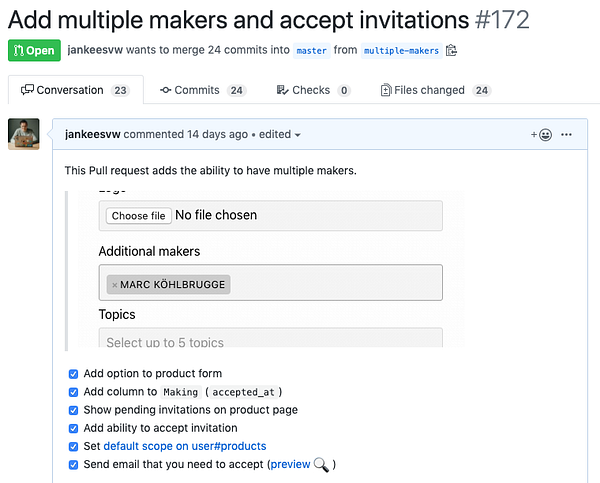
Task: Copy the multiple-makers branch name icon
Action: tap(452, 50)
